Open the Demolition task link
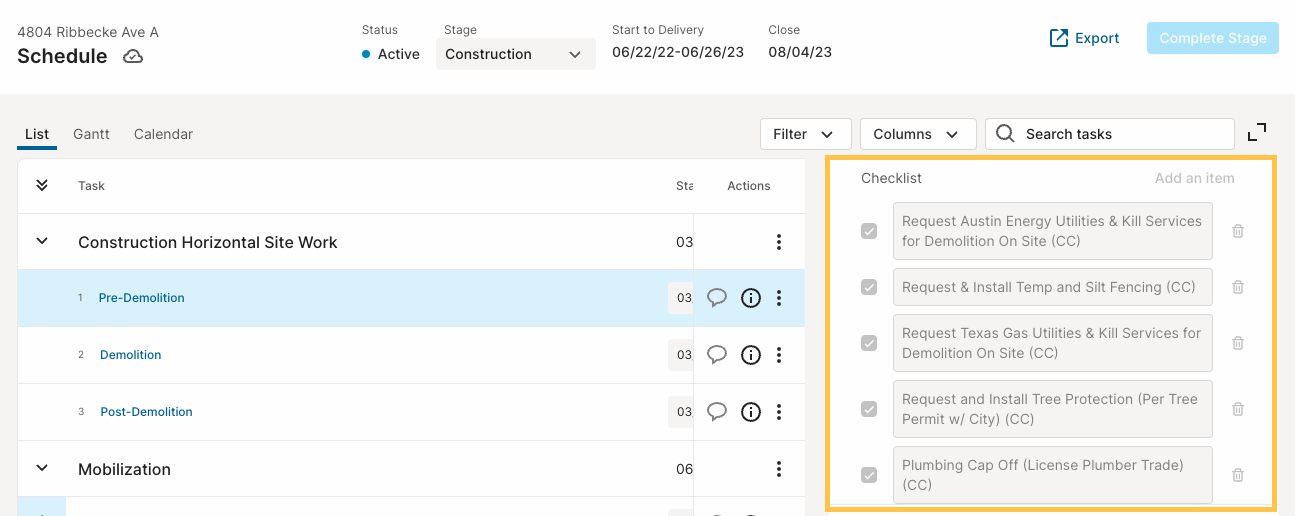This screenshot has height=516, width=1295. click(130, 355)
